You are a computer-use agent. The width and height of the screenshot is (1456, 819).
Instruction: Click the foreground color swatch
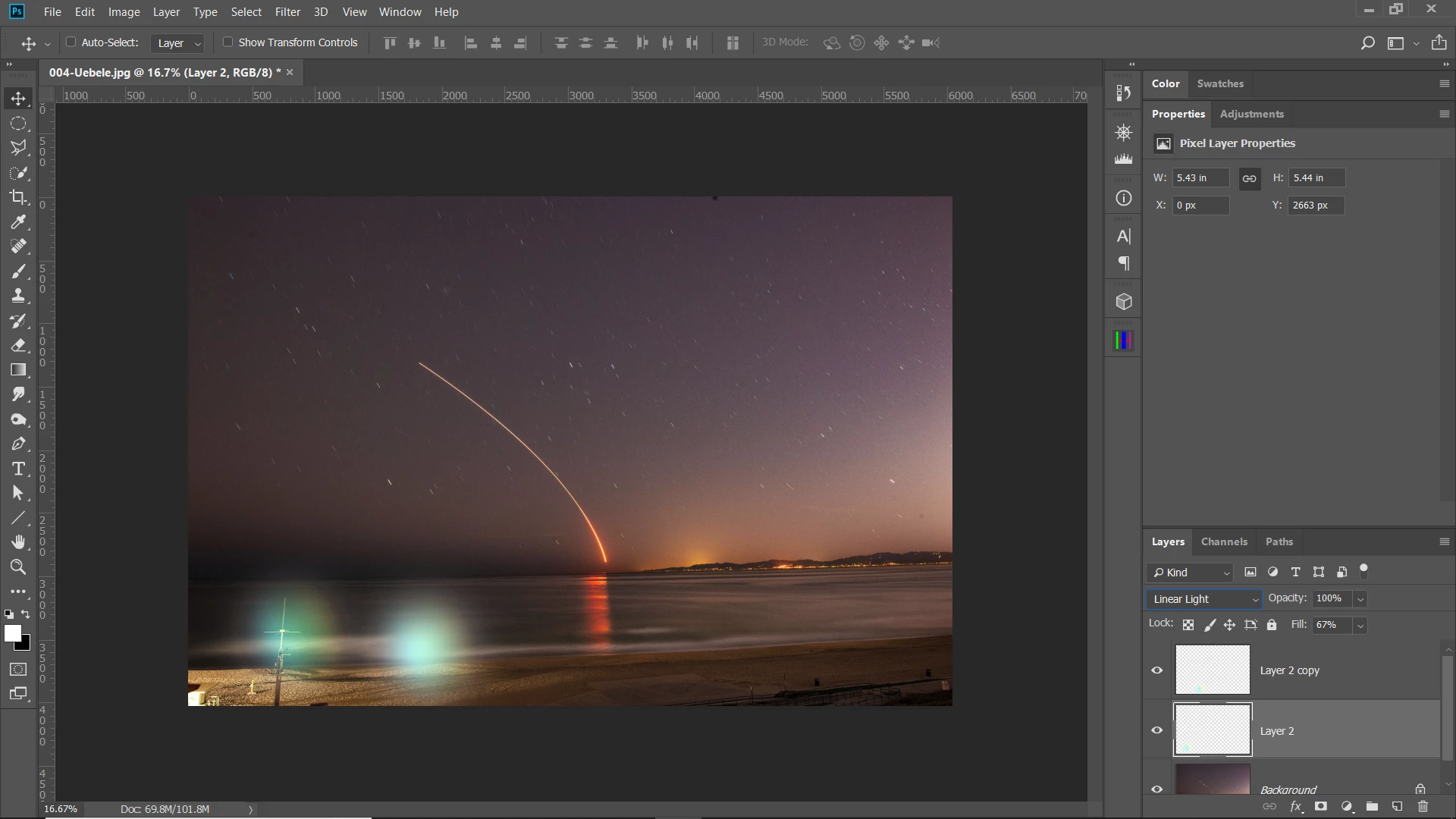[x=12, y=633]
